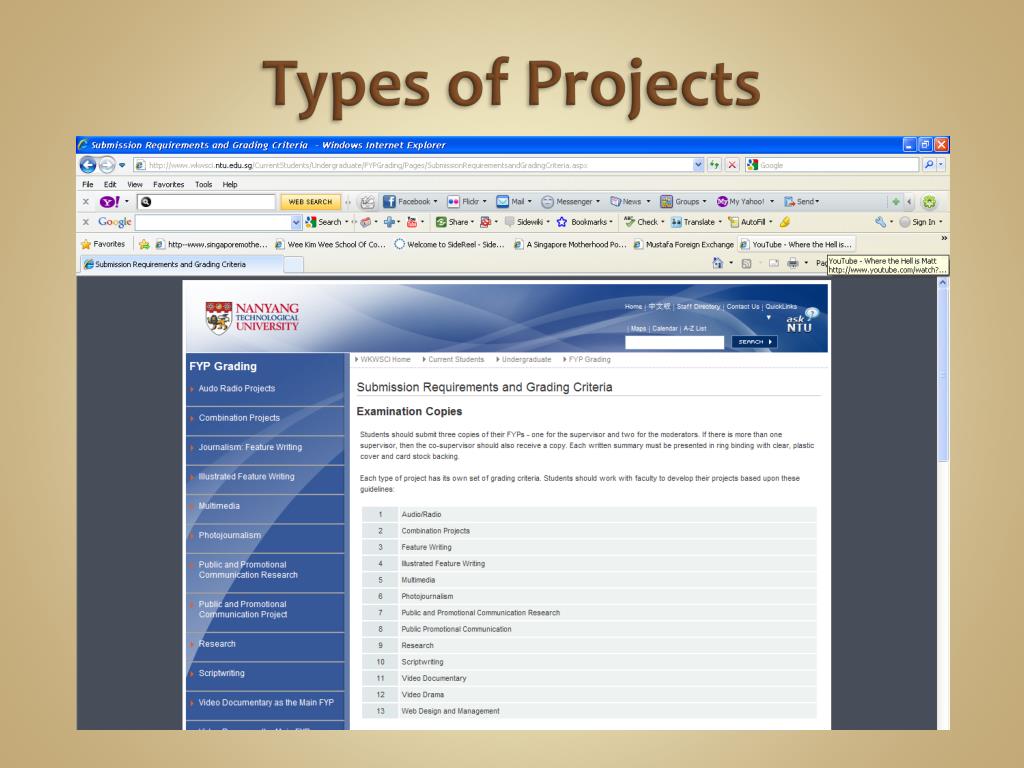This screenshot has width=1024, height=768.
Task: Open Facebook from the Yahoo toolbar
Action: pyautogui.click(x=409, y=202)
